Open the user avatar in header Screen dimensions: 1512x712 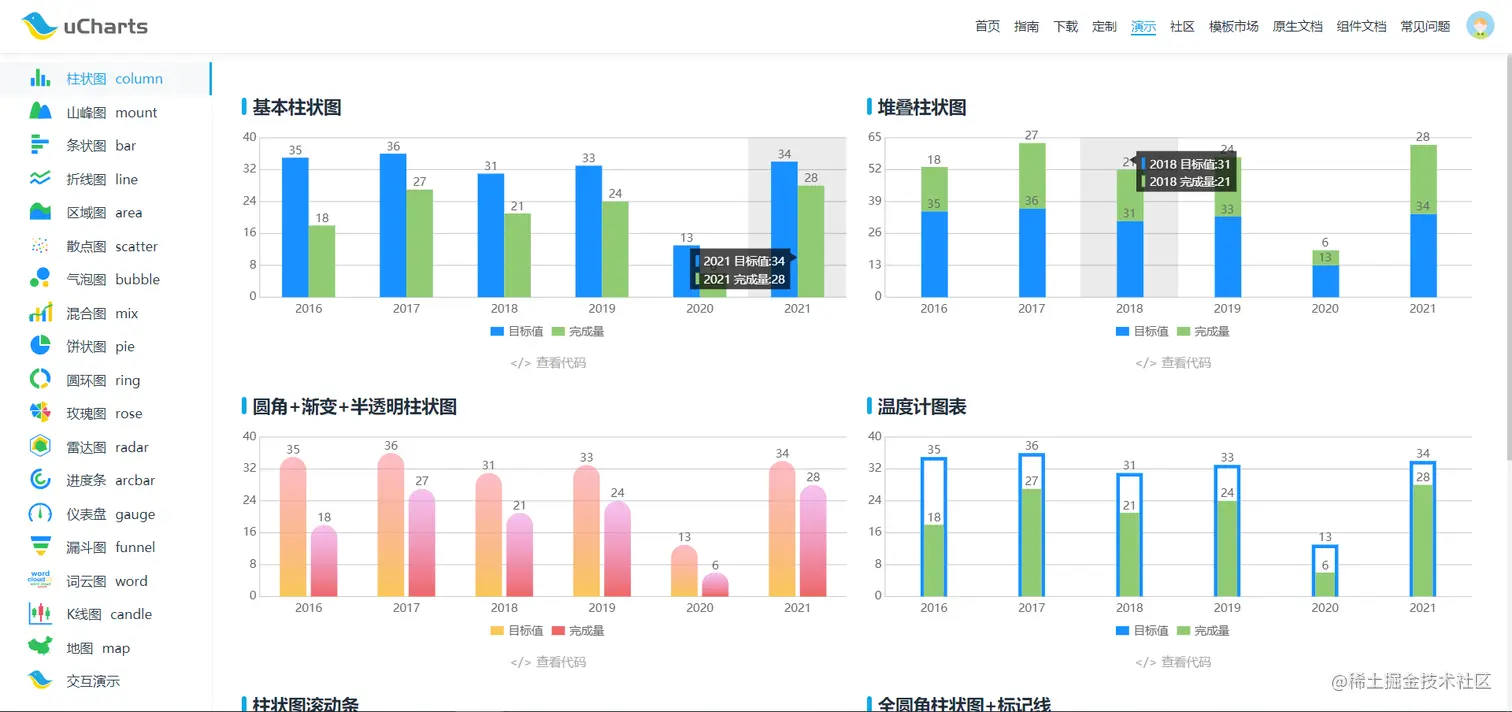(1480, 26)
